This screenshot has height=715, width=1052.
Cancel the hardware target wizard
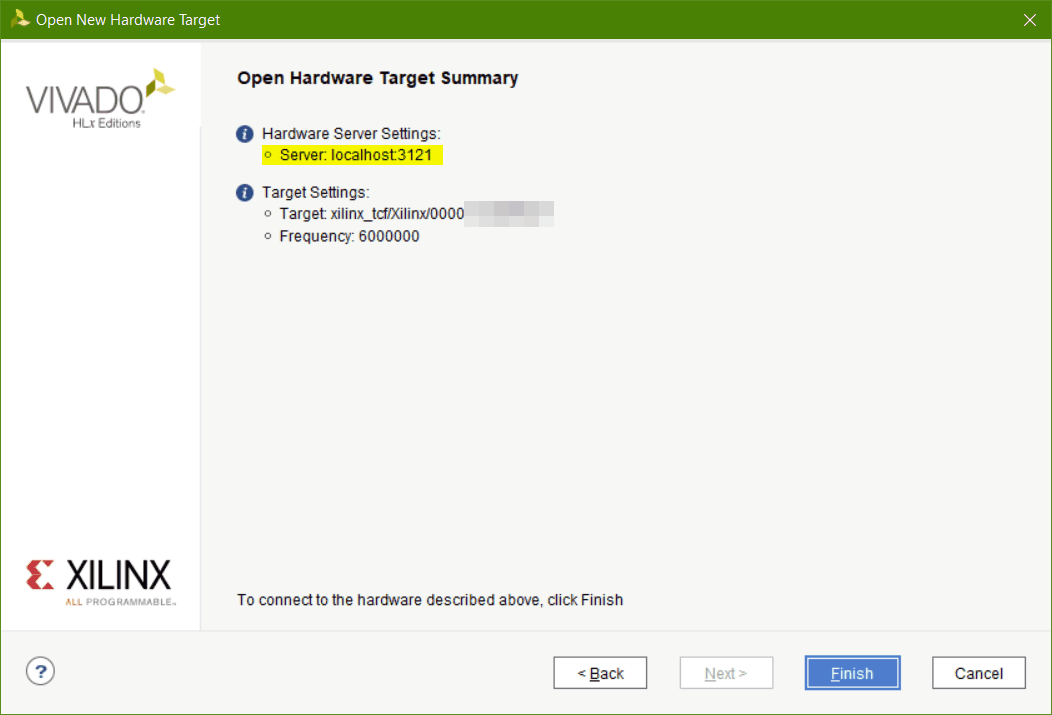[978, 673]
